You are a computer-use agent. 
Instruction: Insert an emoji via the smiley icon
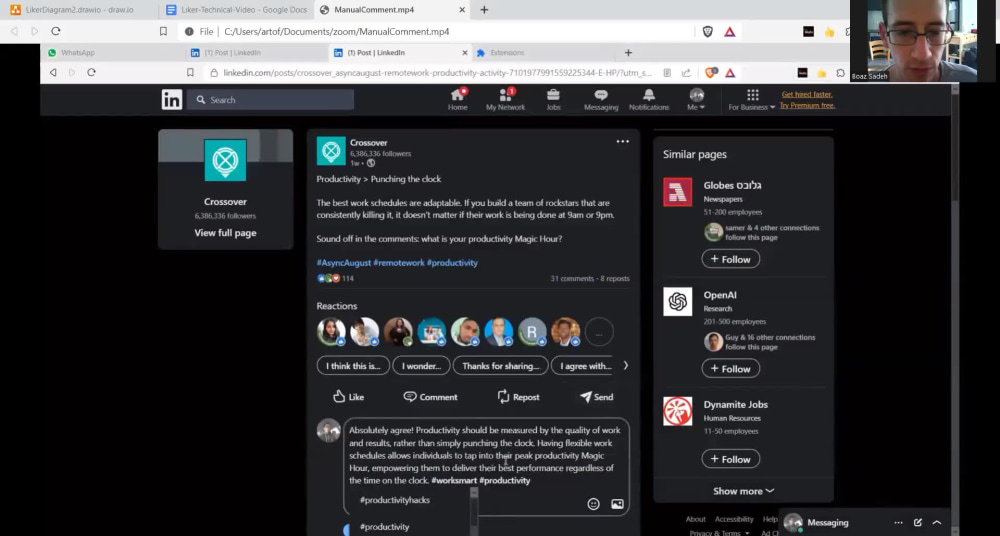pos(593,504)
